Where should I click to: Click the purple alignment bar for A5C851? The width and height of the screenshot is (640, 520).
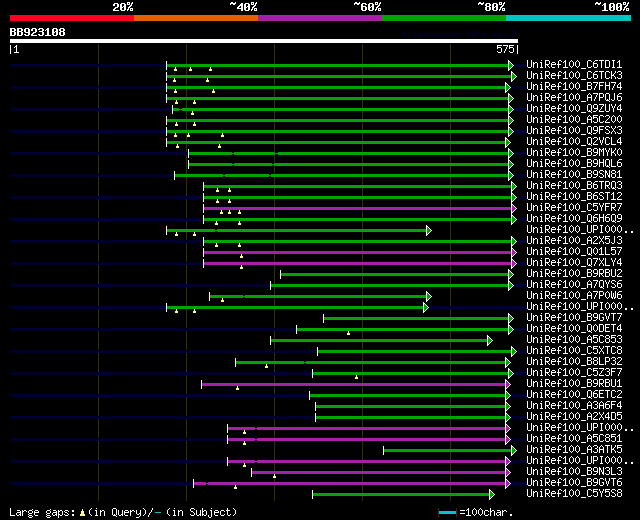367,440
